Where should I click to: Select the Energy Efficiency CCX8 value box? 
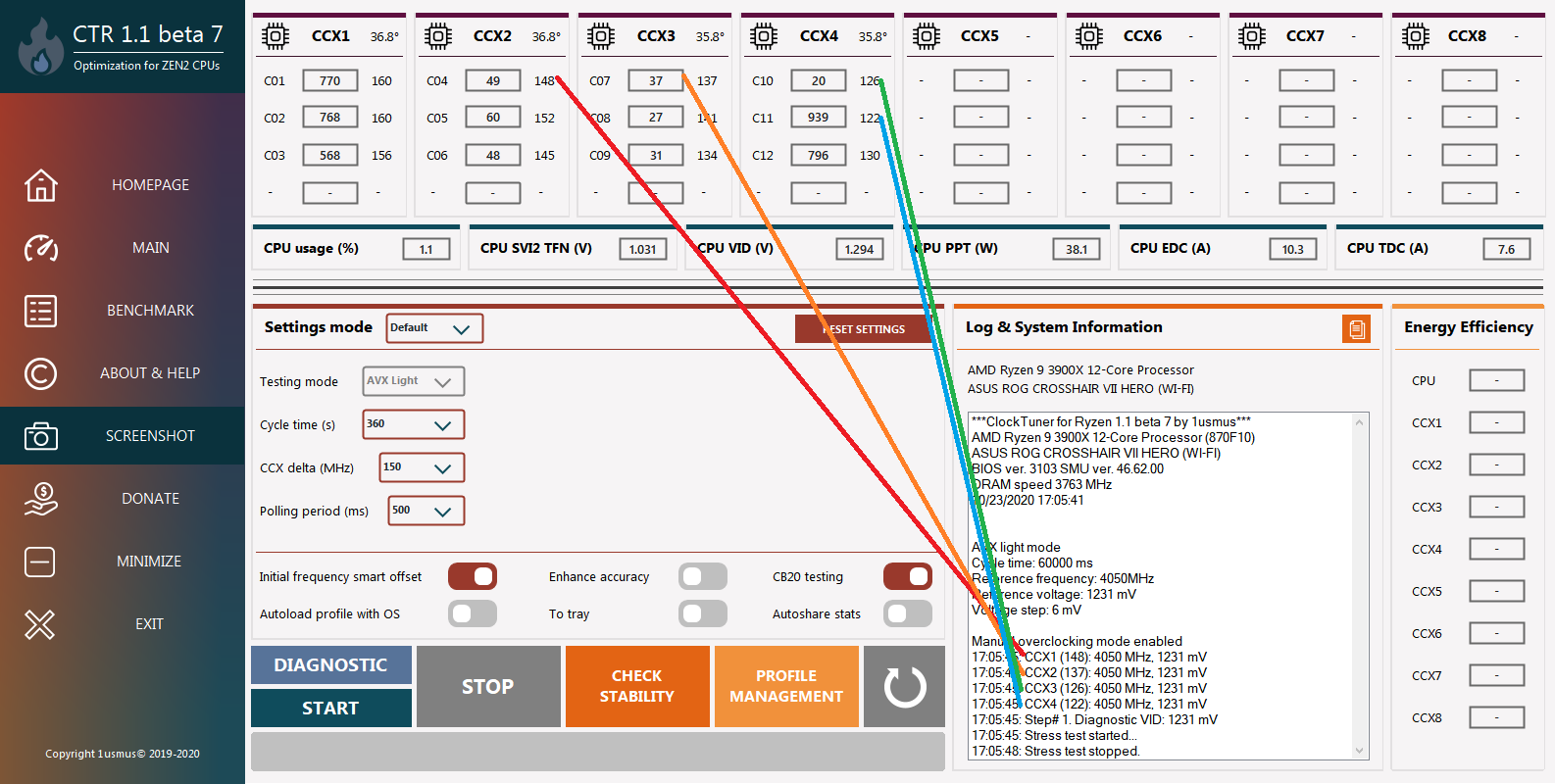1497,717
